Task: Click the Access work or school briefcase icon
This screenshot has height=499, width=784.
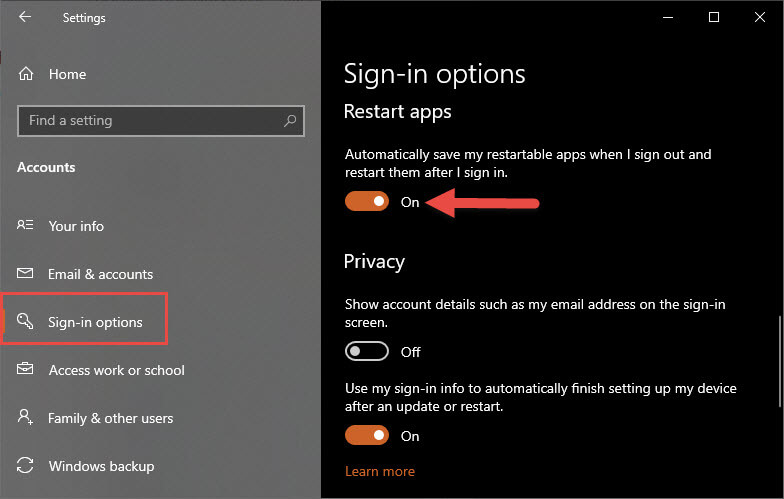Action: [25, 369]
